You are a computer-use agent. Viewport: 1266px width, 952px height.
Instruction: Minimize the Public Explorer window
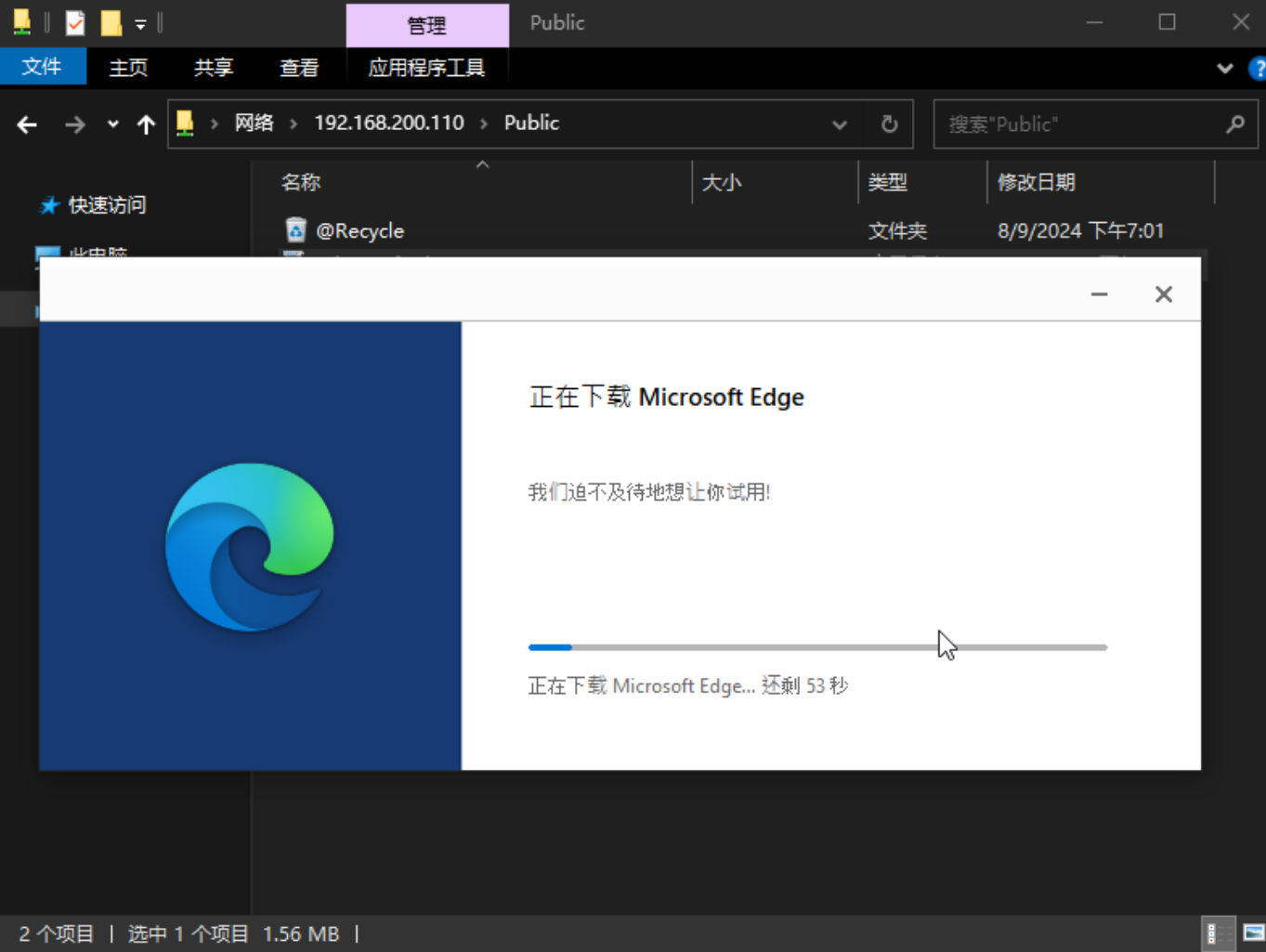(1095, 22)
